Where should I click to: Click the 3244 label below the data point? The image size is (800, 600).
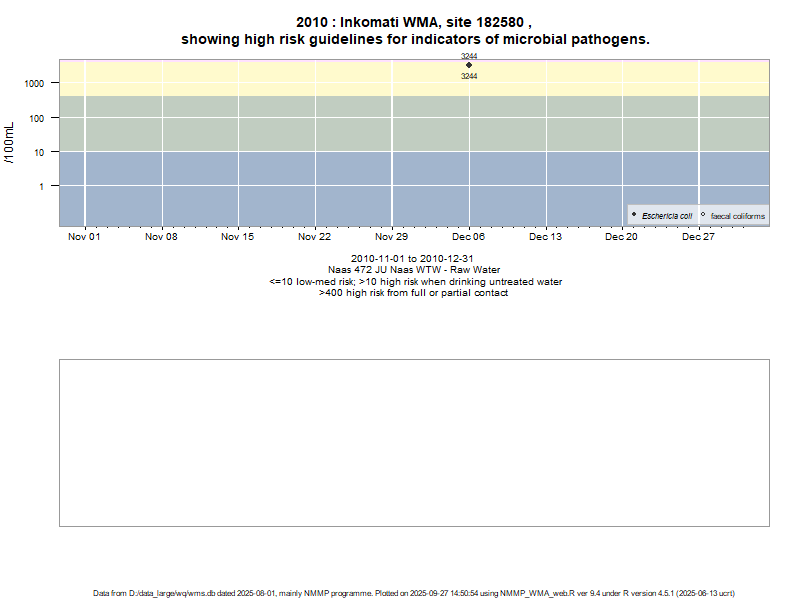[469, 76]
